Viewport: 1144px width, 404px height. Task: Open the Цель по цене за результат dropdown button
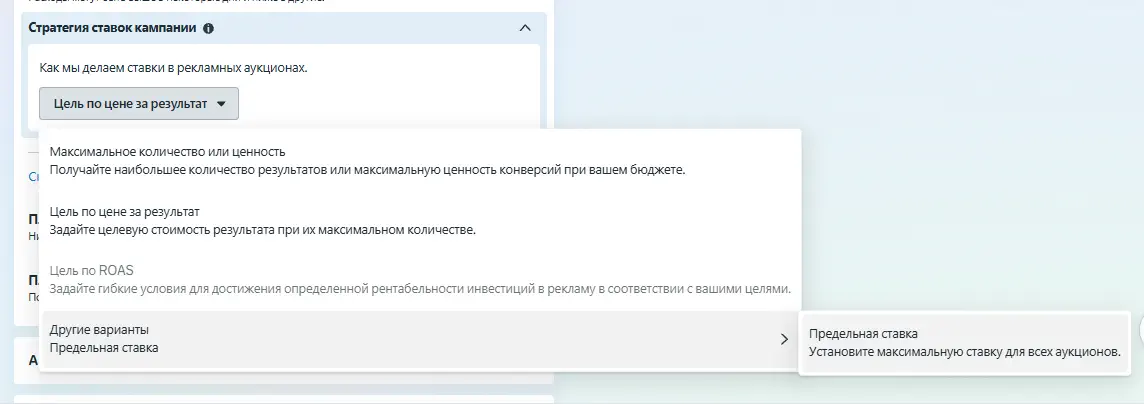[139, 104]
